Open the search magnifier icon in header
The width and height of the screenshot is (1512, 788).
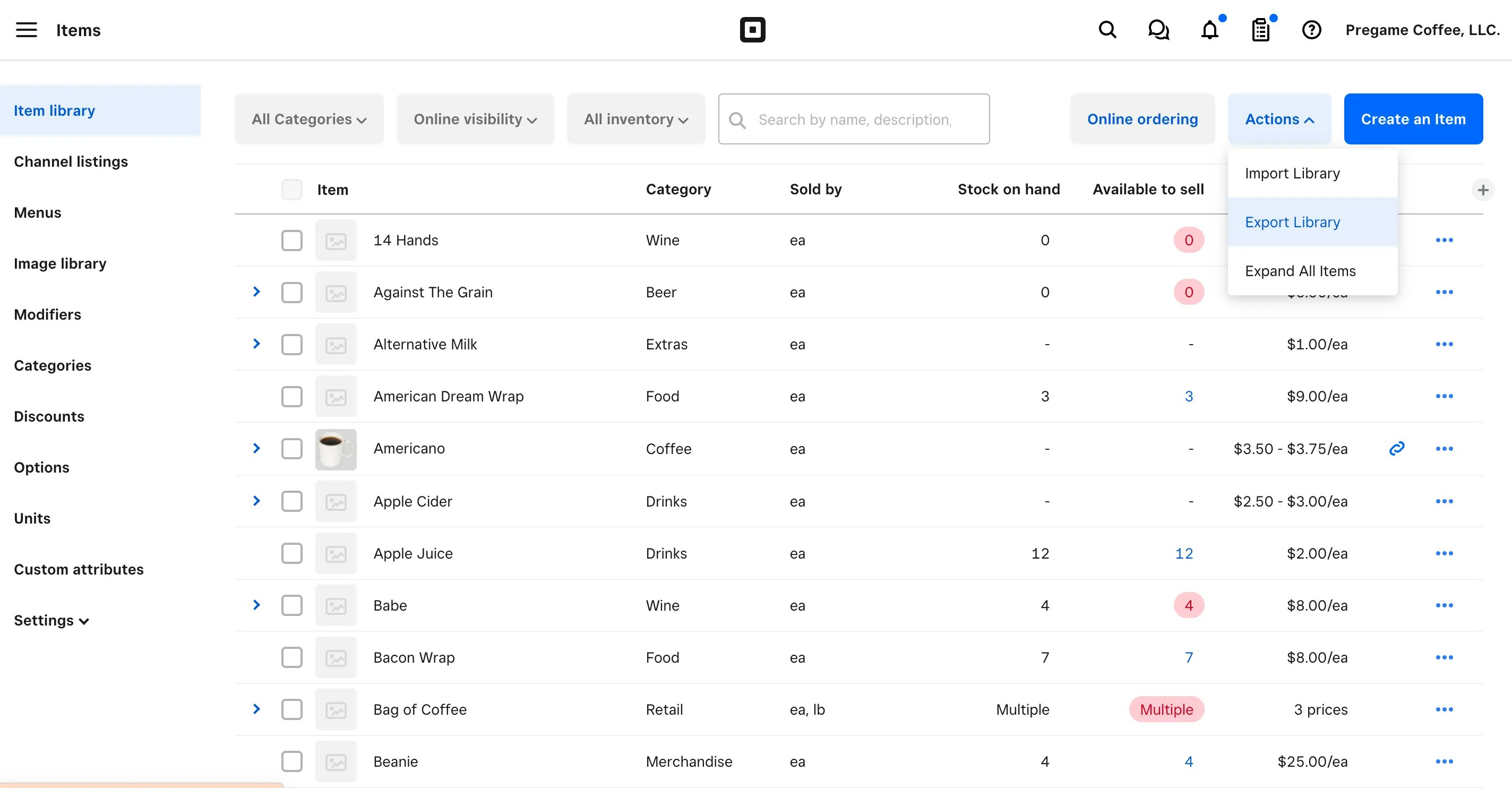(x=1107, y=30)
